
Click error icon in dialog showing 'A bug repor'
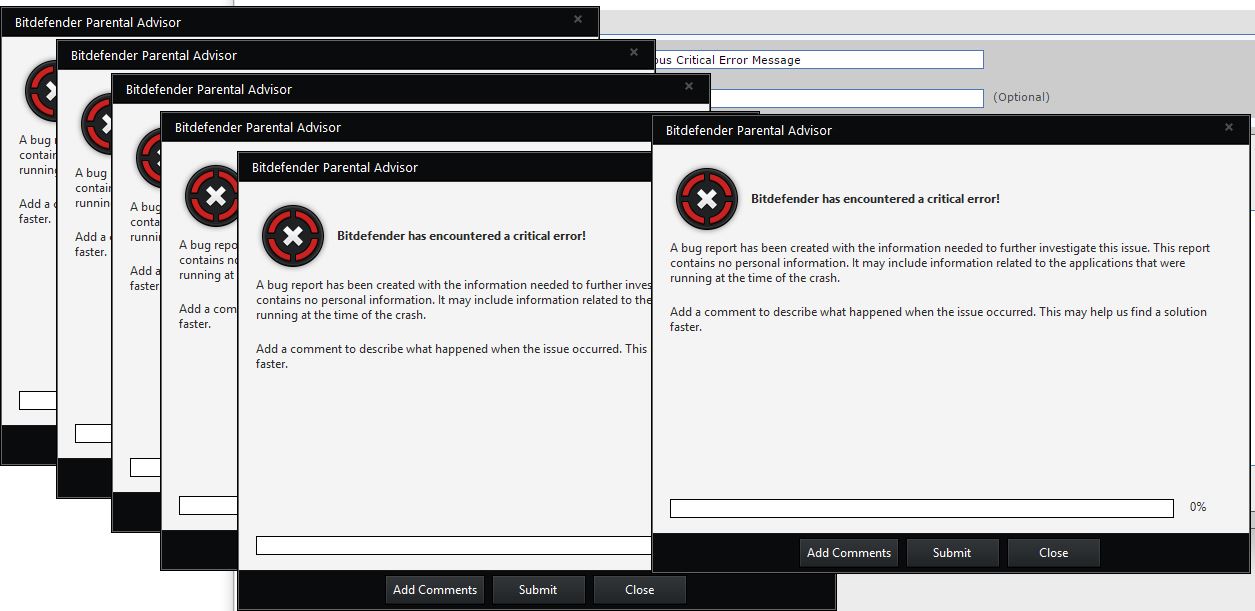(211, 196)
